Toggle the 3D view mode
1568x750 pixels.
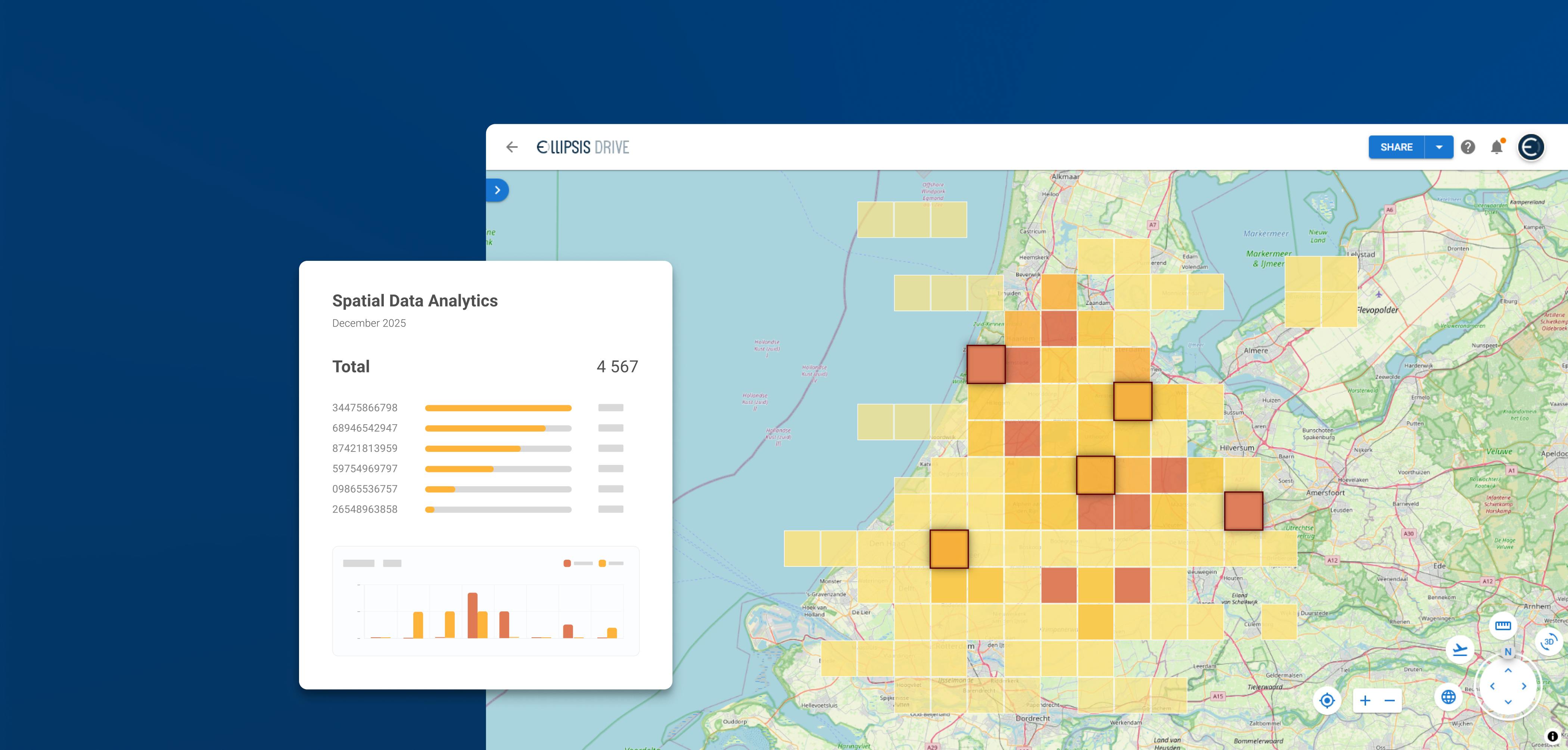click(x=1549, y=642)
